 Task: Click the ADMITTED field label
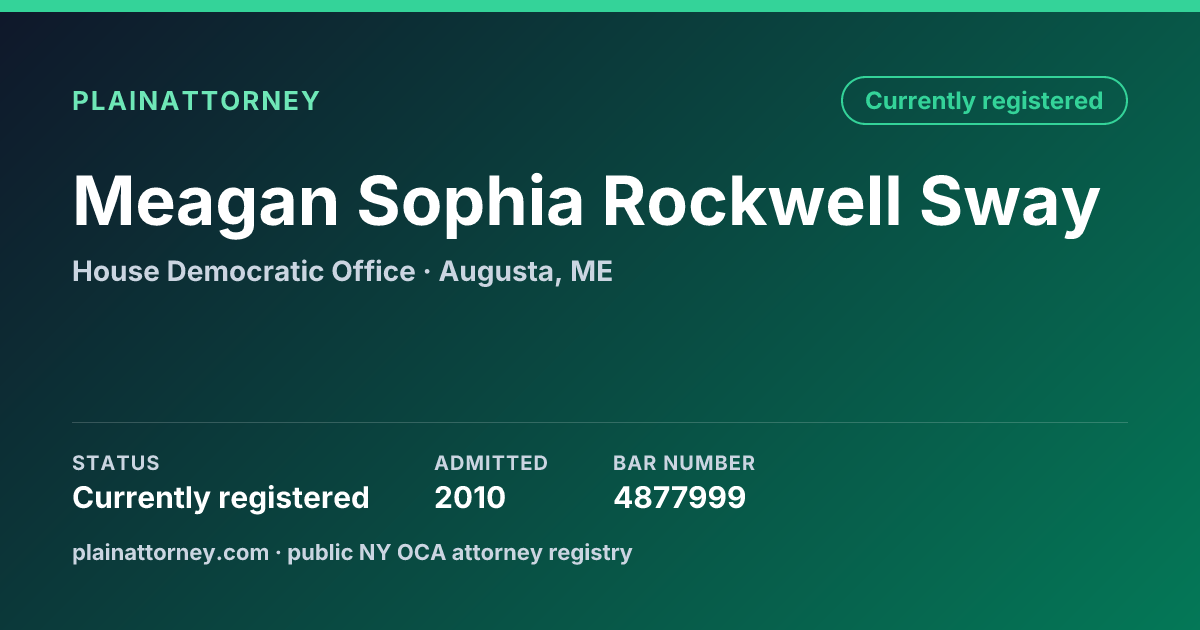[491, 463]
